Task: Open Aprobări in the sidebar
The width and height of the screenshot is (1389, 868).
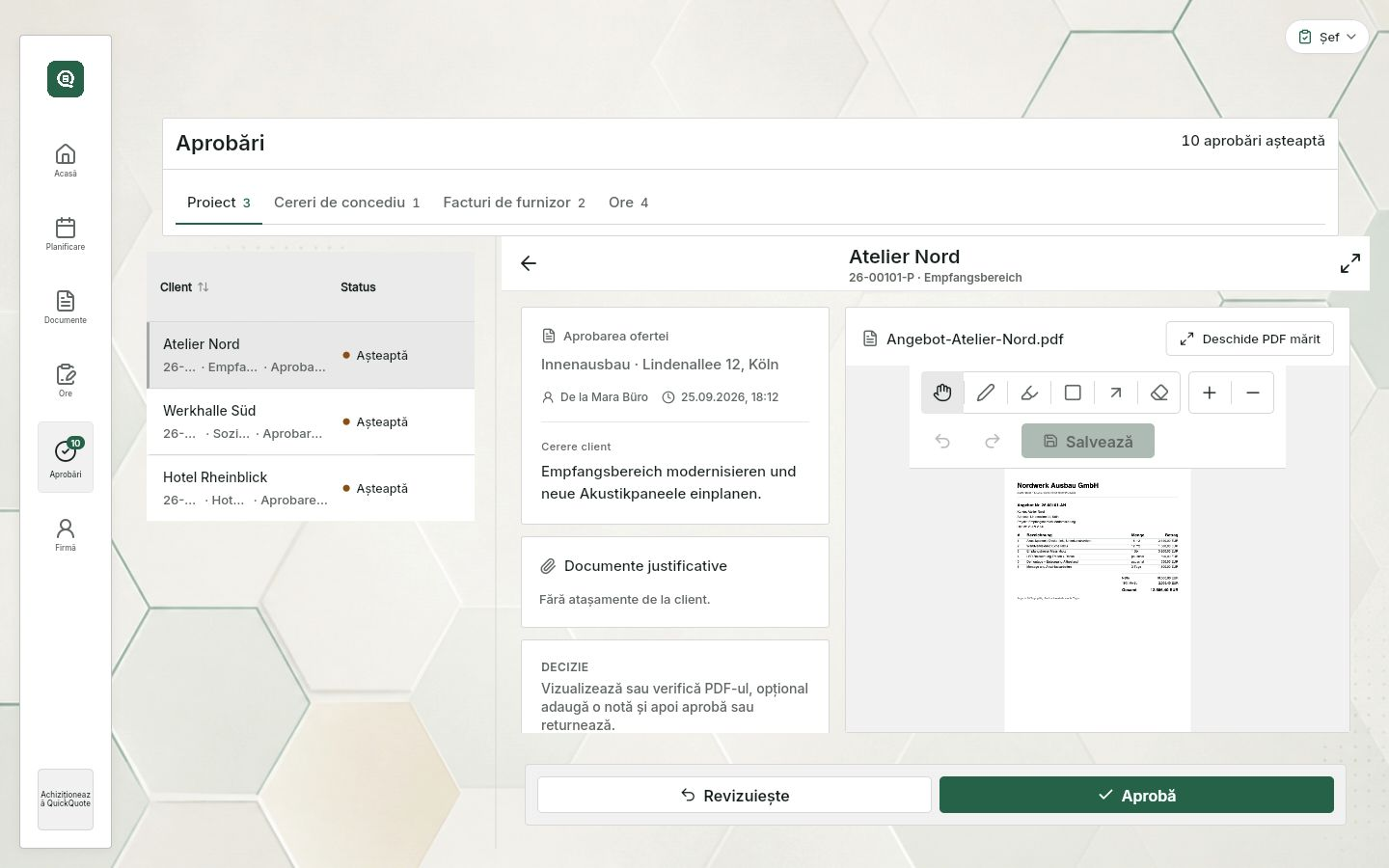Action: pyautogui.click(x=66, y=457)
